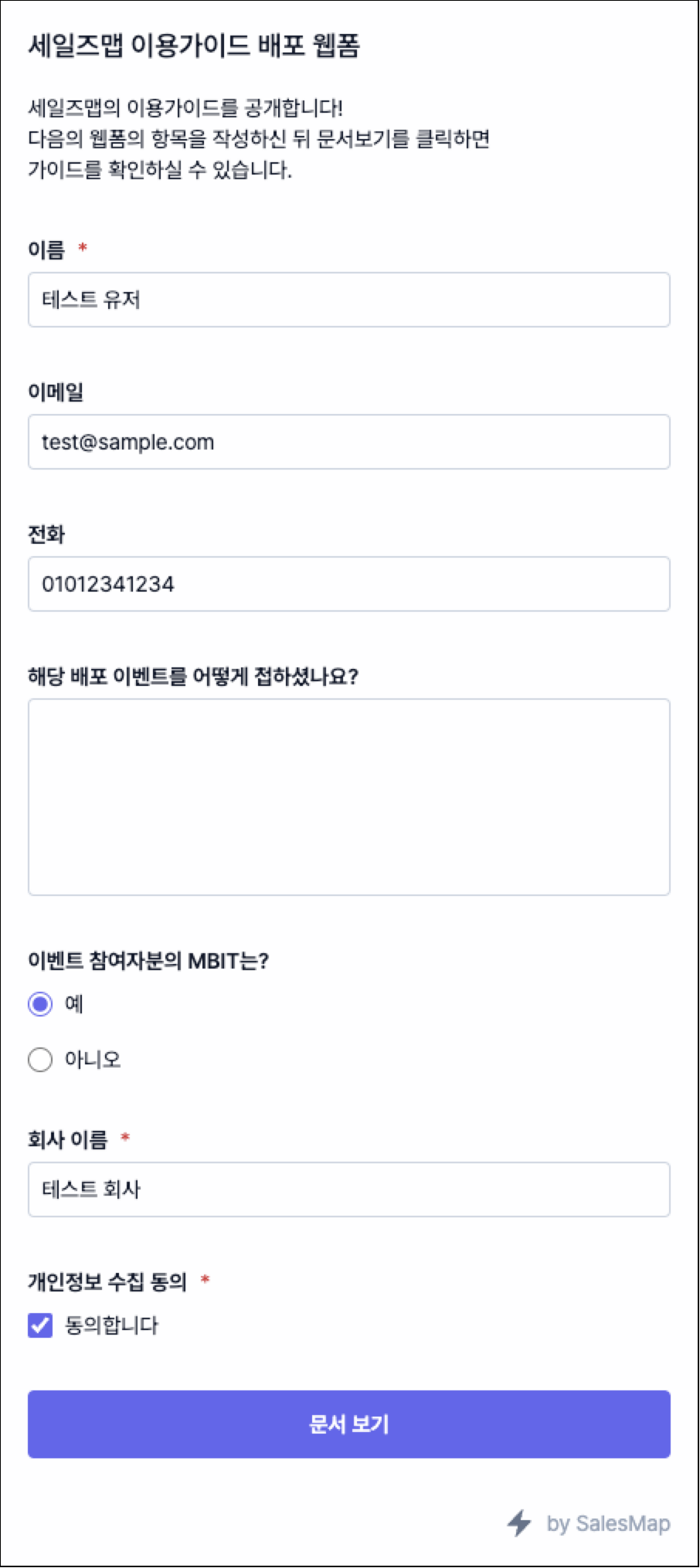Click the empty event source text area
700x1568 pixels.
click(x=348, y=797)
